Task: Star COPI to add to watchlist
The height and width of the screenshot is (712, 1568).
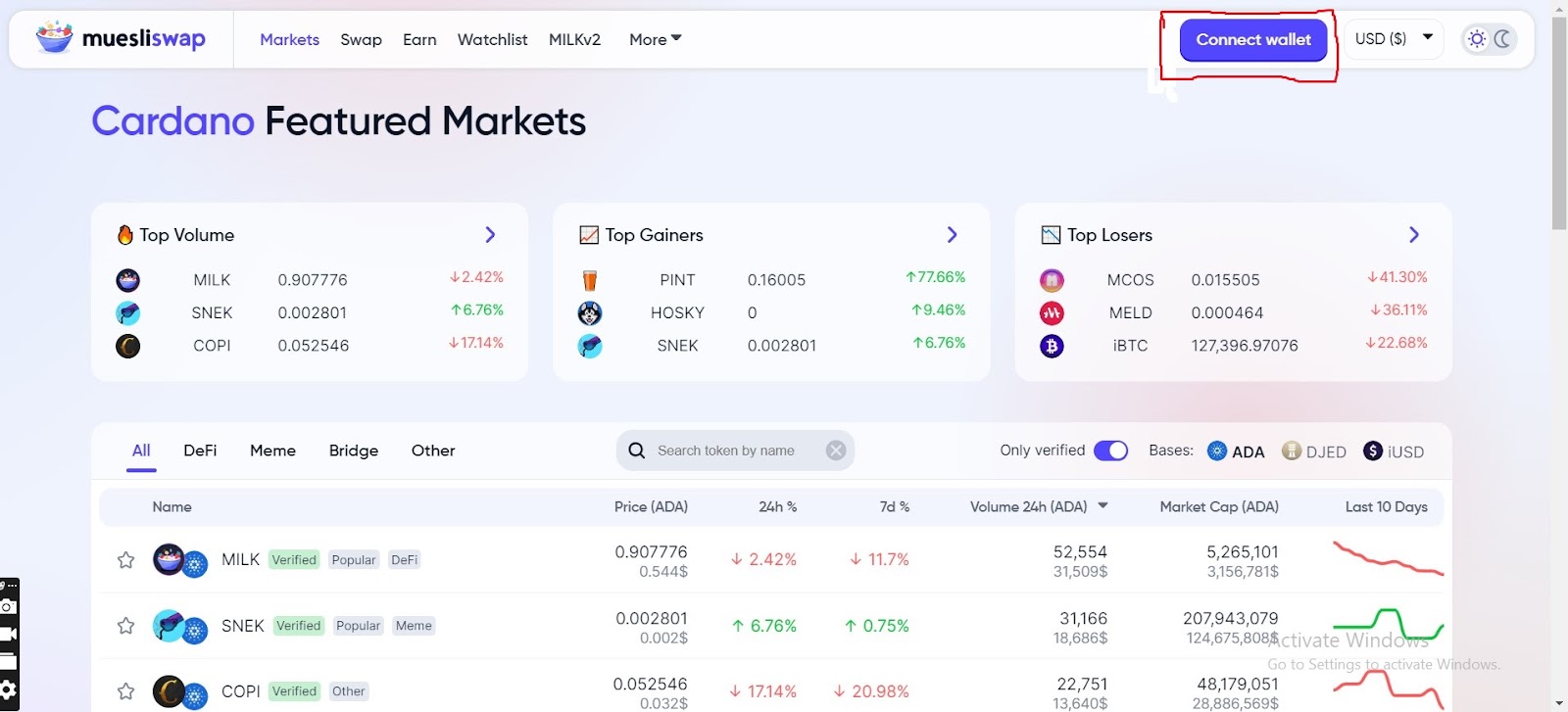Action: 125,691
